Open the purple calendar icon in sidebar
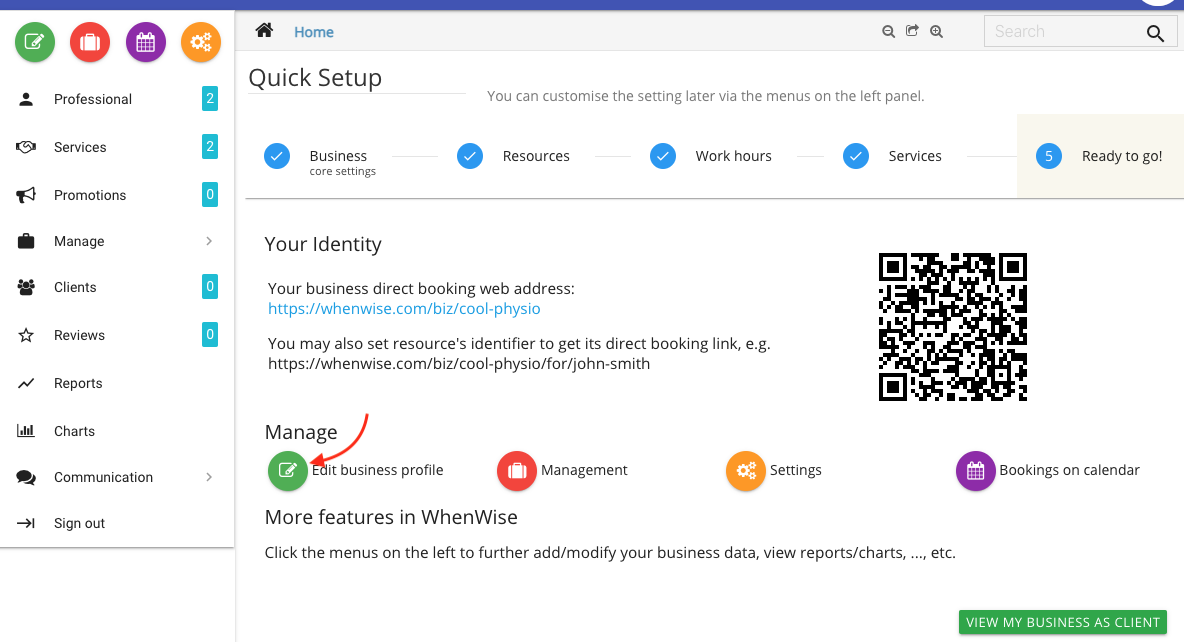The image size is (1184, 642). click(x=146, y=42)
